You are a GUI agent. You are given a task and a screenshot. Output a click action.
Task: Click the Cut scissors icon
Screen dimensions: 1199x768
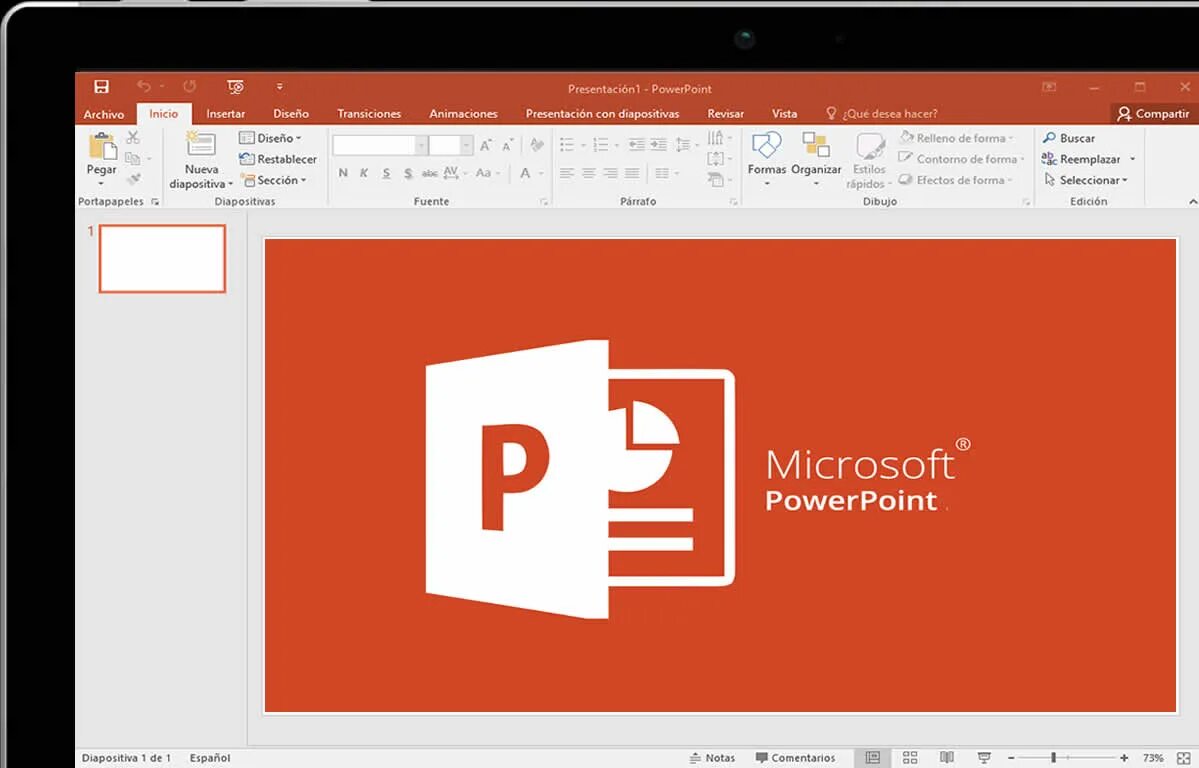133,137
